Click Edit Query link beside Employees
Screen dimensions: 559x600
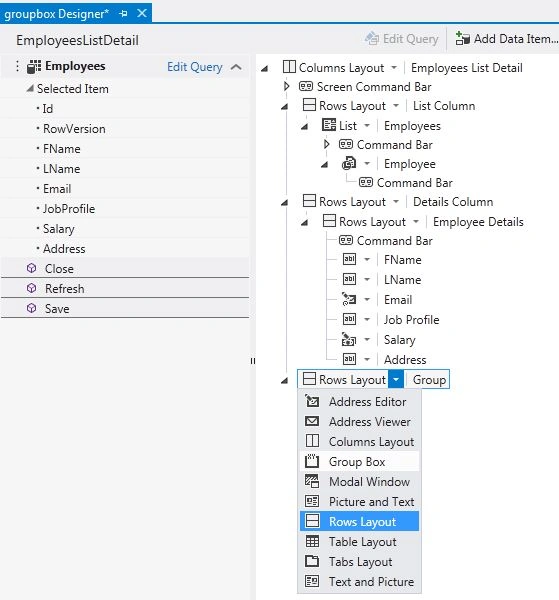[x=194, y=67]
